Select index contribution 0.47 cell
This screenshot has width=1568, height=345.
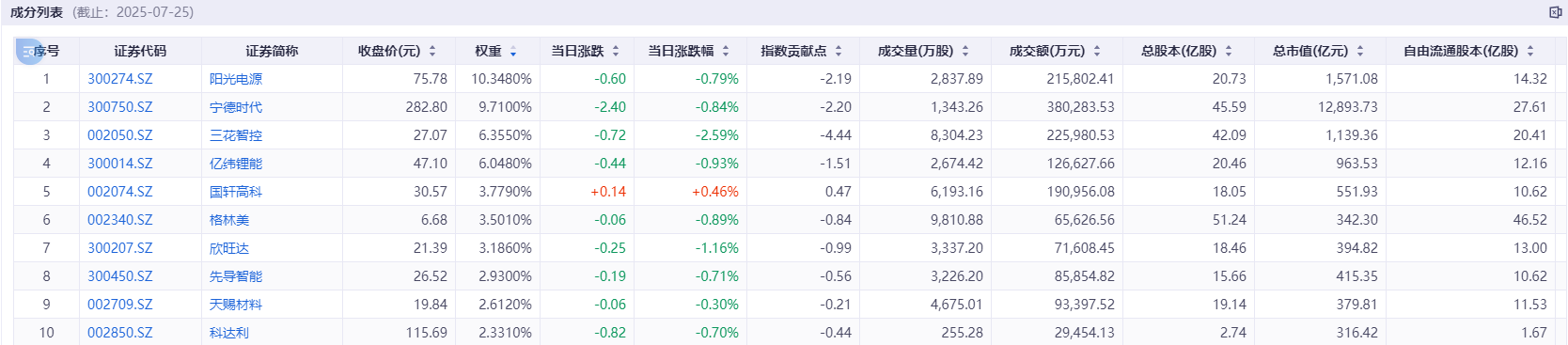tap(839, 192)
